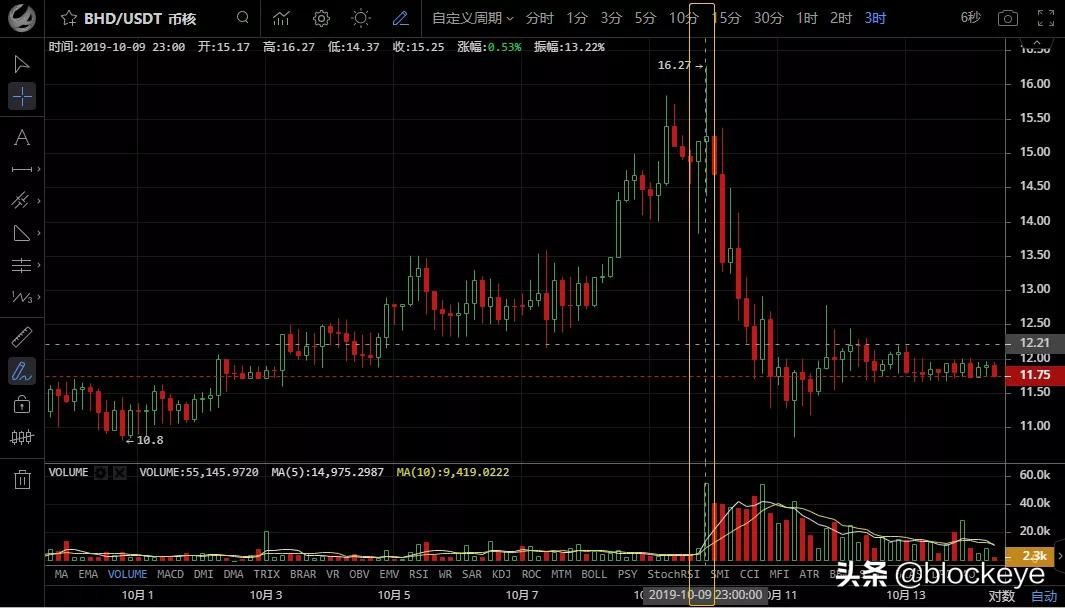Image resolution: width=1065 pixels, height=608 pixels.
Task: Select the time-sharing 分时 interval
Action: click(x=540, y=18)
